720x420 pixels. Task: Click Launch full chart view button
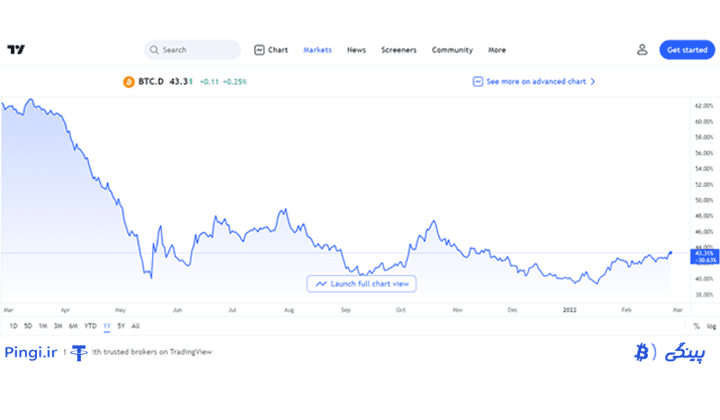(x=361, y=284)
